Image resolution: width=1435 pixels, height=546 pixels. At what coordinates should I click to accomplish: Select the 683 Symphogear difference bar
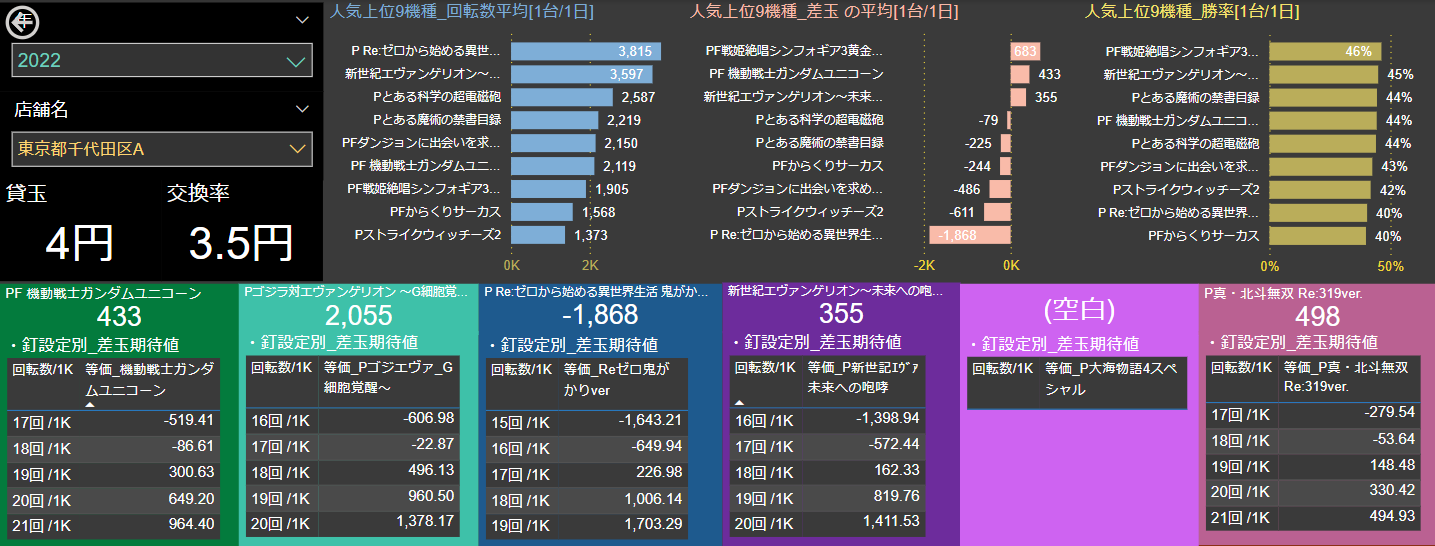(1025, 51)
